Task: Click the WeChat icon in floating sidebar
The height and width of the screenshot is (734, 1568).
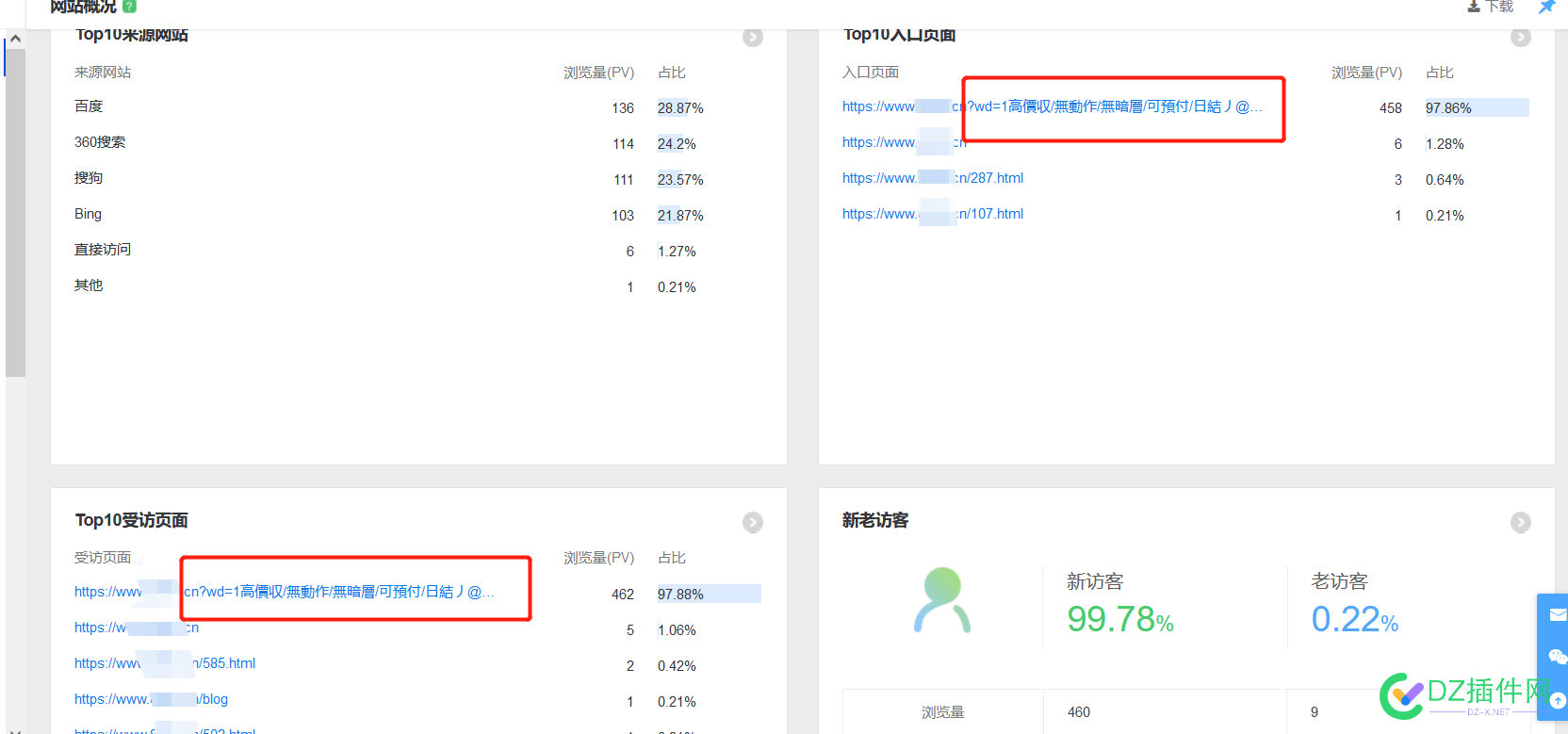Action: pyautogui.click(x=1558, y=657)
